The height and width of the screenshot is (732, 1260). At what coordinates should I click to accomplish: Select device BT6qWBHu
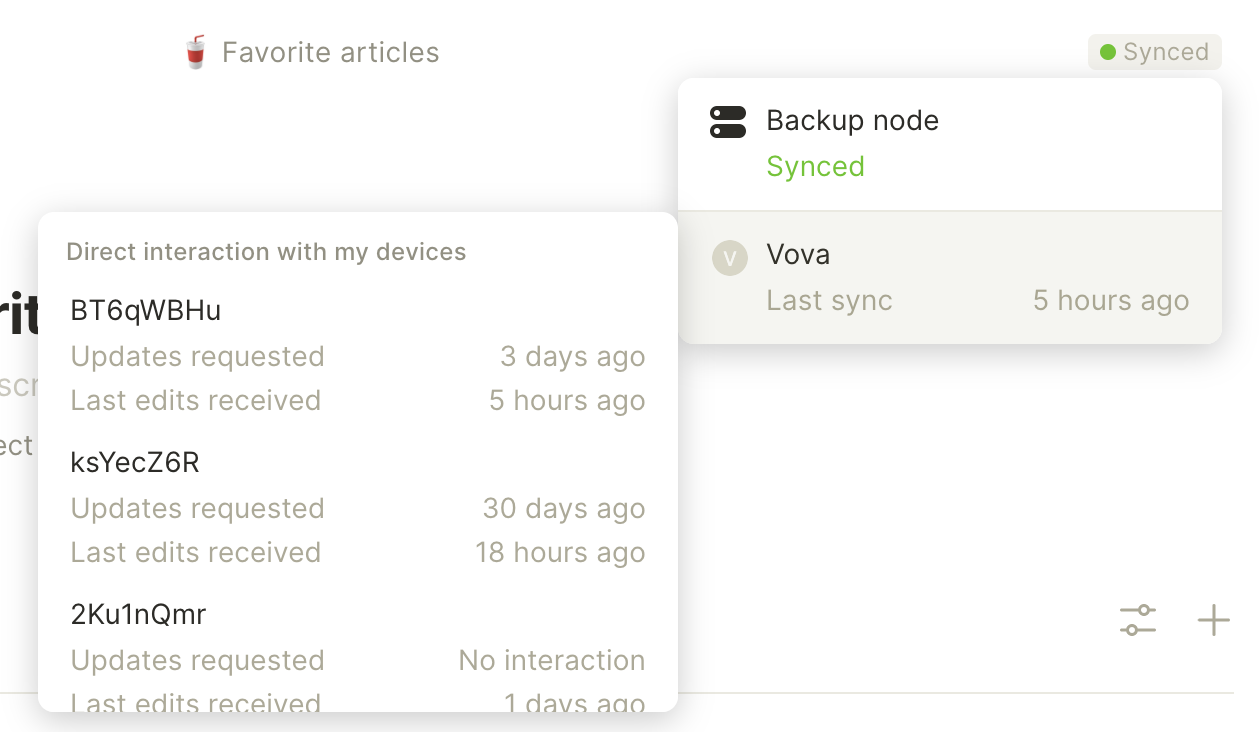[146, 311]
